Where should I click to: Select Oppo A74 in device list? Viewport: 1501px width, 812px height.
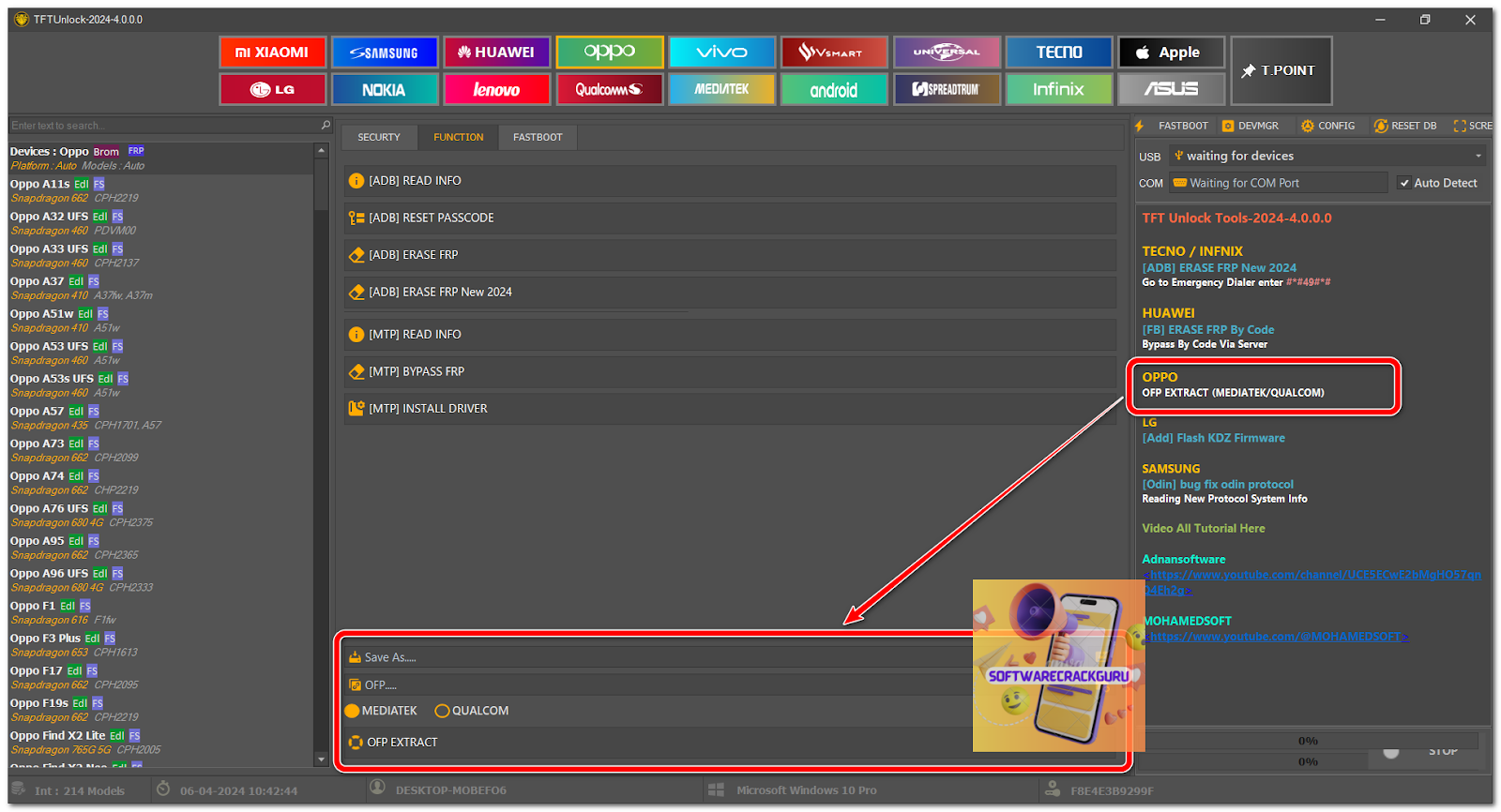click(x=161, y=483)
